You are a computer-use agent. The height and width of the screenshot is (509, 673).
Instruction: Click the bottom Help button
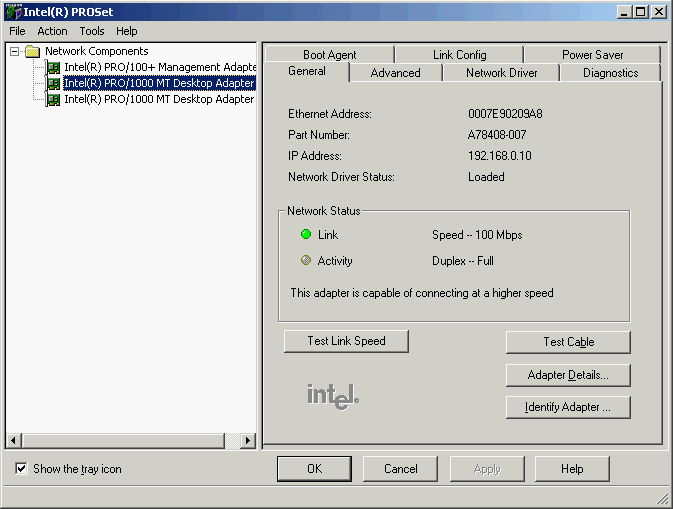572,469
